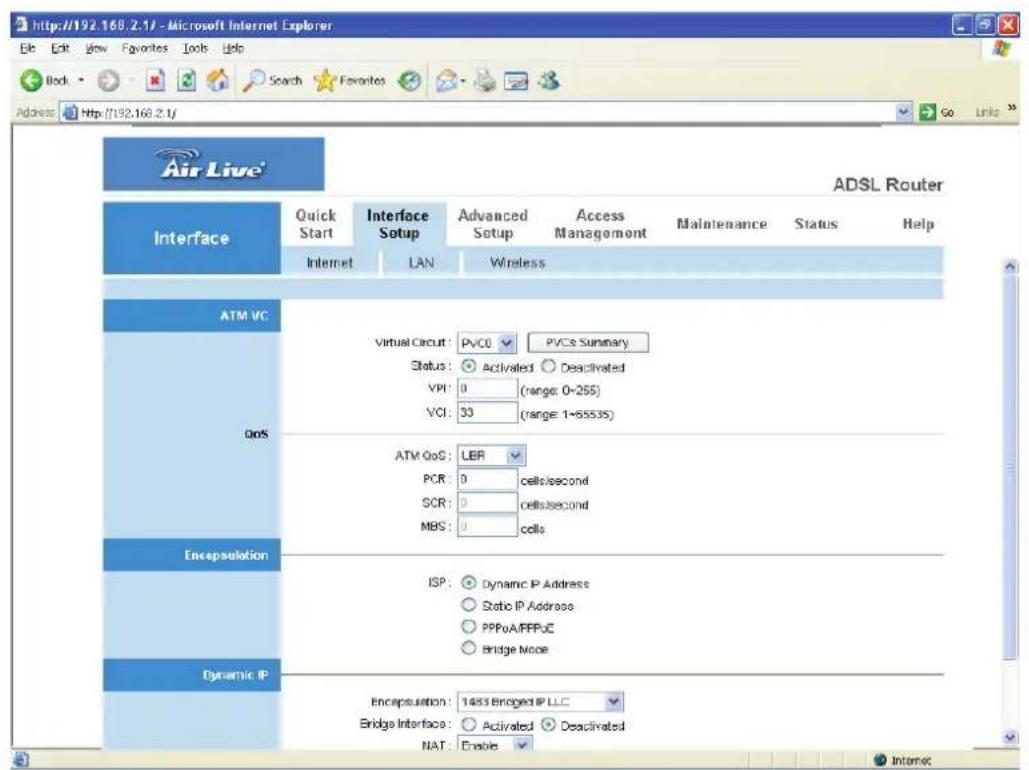The width and height of the screenshot is (1029, 770).
Task: Open the Wireless sub-tab
Action: [x=518, y=263]
